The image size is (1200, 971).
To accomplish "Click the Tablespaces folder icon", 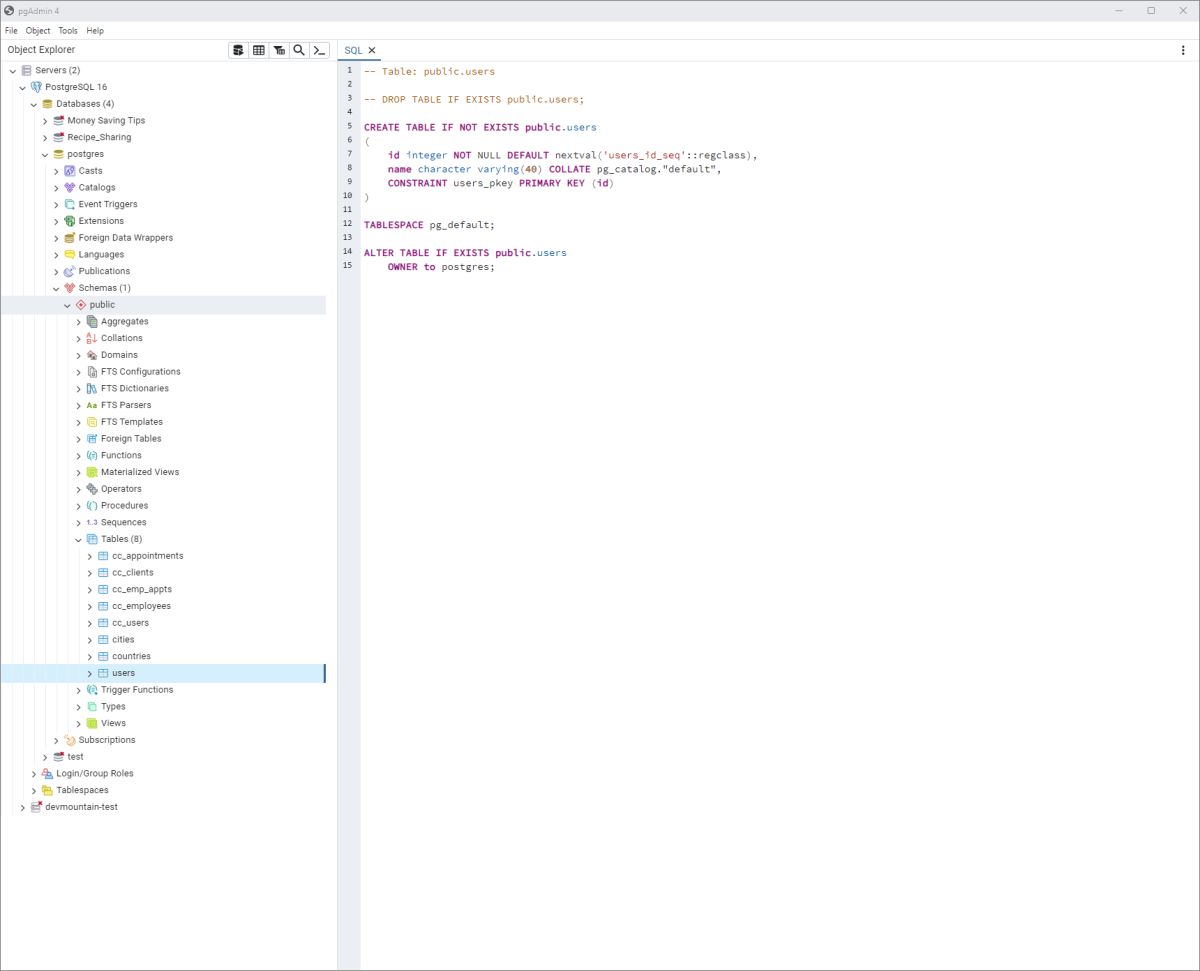I will pyautogui.click(x=47, y=790).
